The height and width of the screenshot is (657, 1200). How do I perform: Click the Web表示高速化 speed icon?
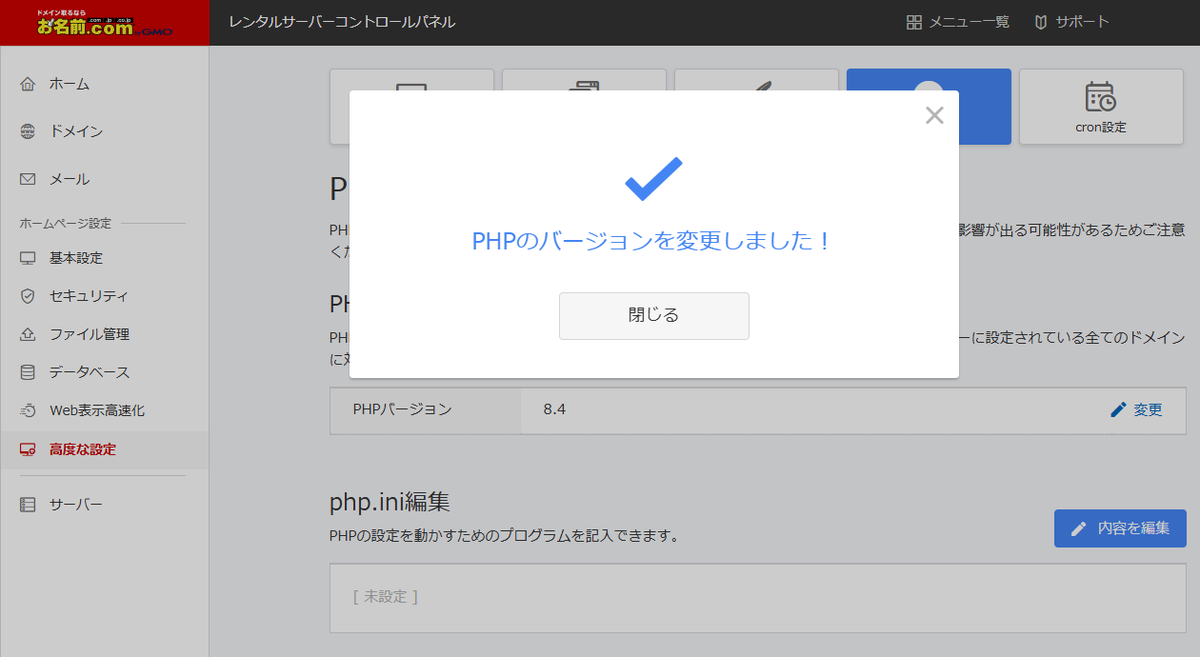point(28,410)
